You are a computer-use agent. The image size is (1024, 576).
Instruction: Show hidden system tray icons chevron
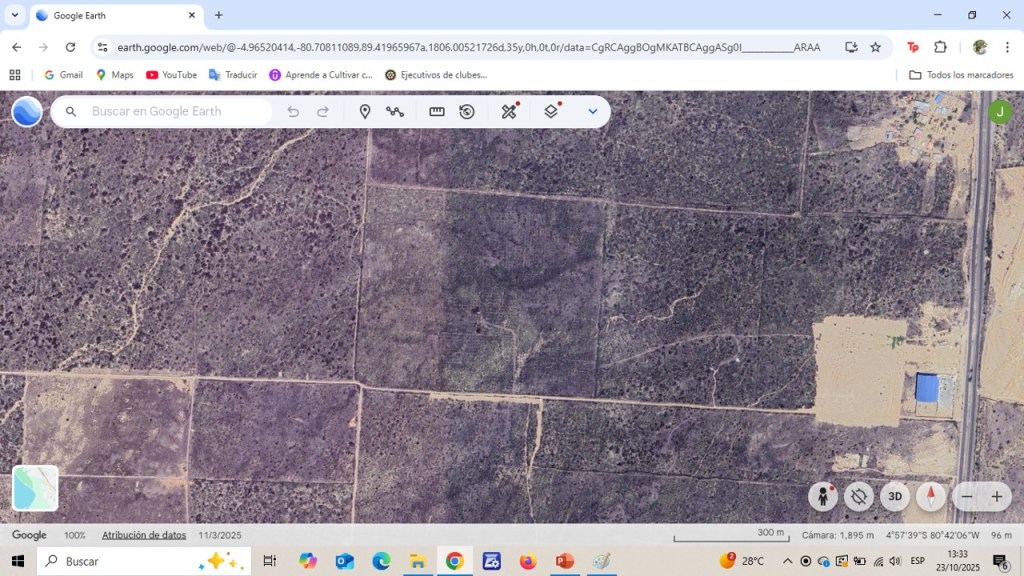(787, 561)
